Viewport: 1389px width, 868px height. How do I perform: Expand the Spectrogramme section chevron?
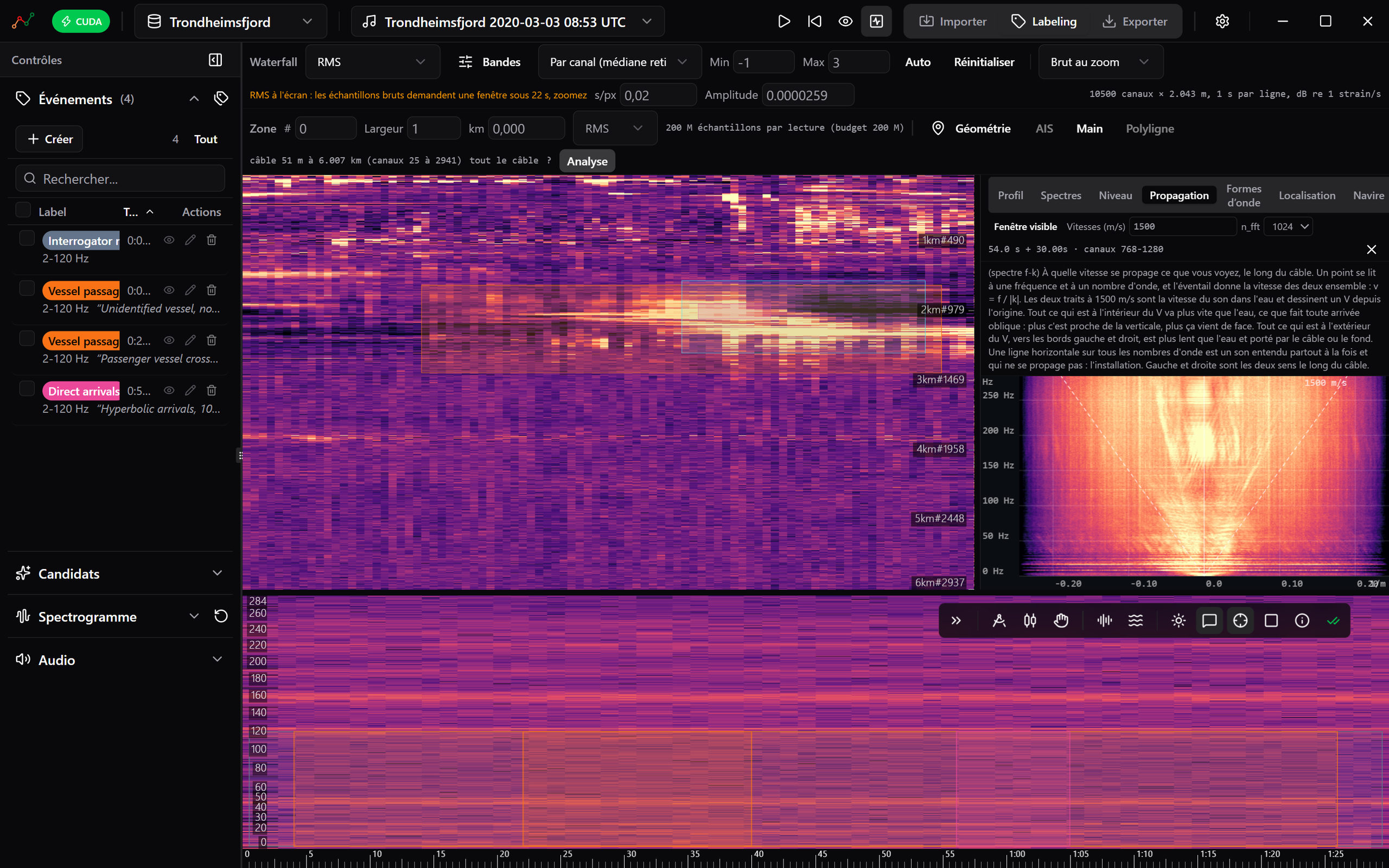(x=194, y=617)
